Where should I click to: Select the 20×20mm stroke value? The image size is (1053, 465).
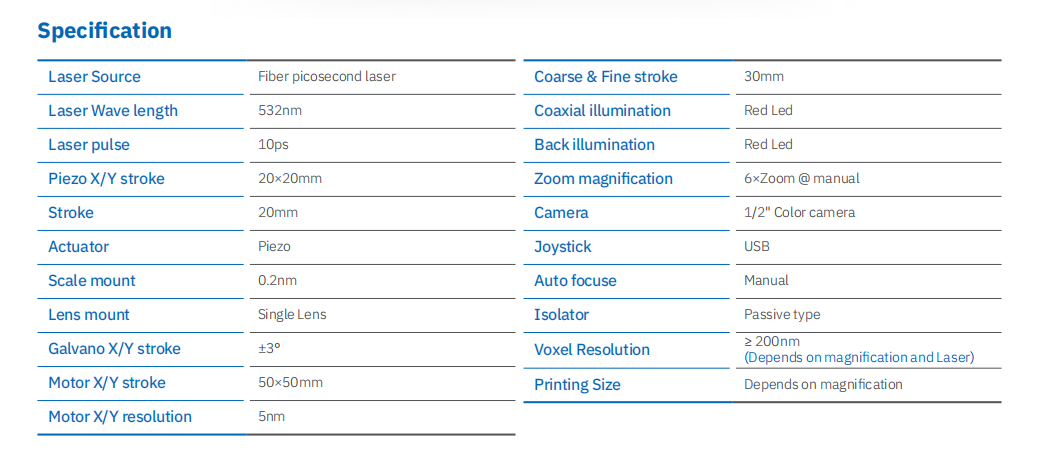click(290, 179)
